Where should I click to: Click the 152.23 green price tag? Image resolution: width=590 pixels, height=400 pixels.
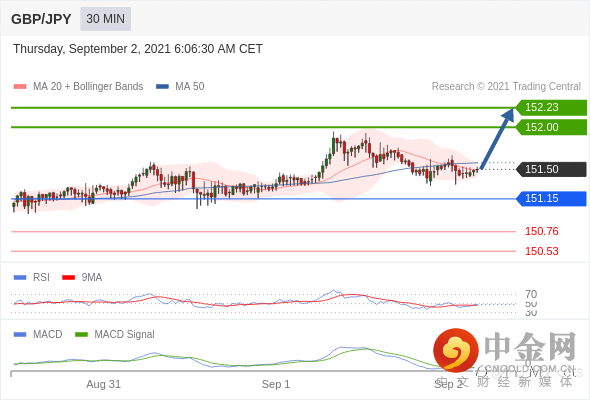(x=551, y=108)
